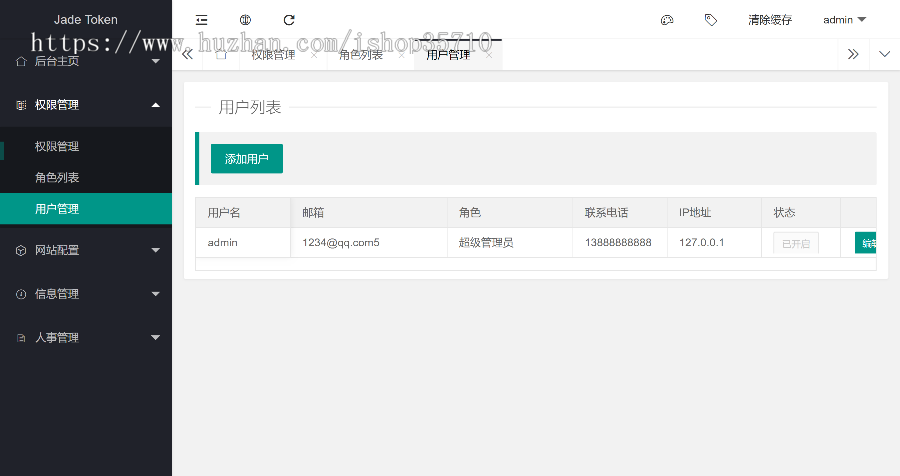Open the tag note icon in the header
The height and width of the screenshot is (476, 900).
[x=711, y=20]
